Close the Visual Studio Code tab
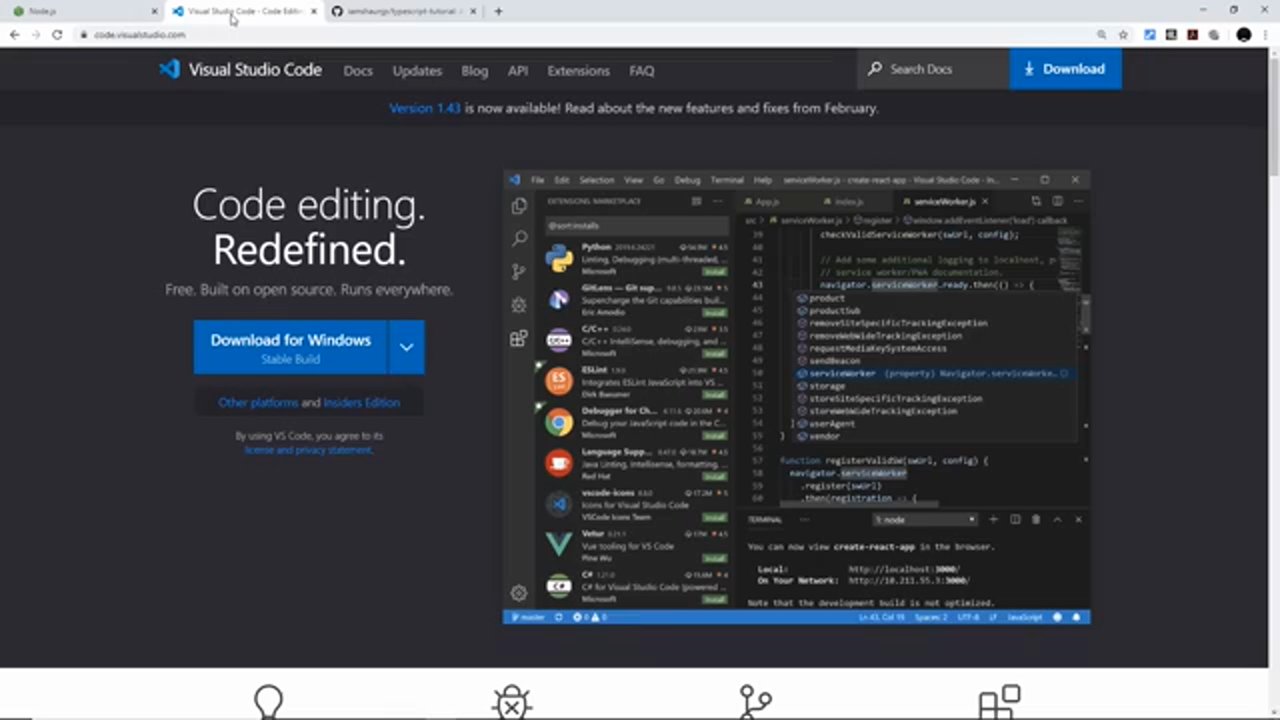This screenshot has width=1280, height=720. [314, 11]
